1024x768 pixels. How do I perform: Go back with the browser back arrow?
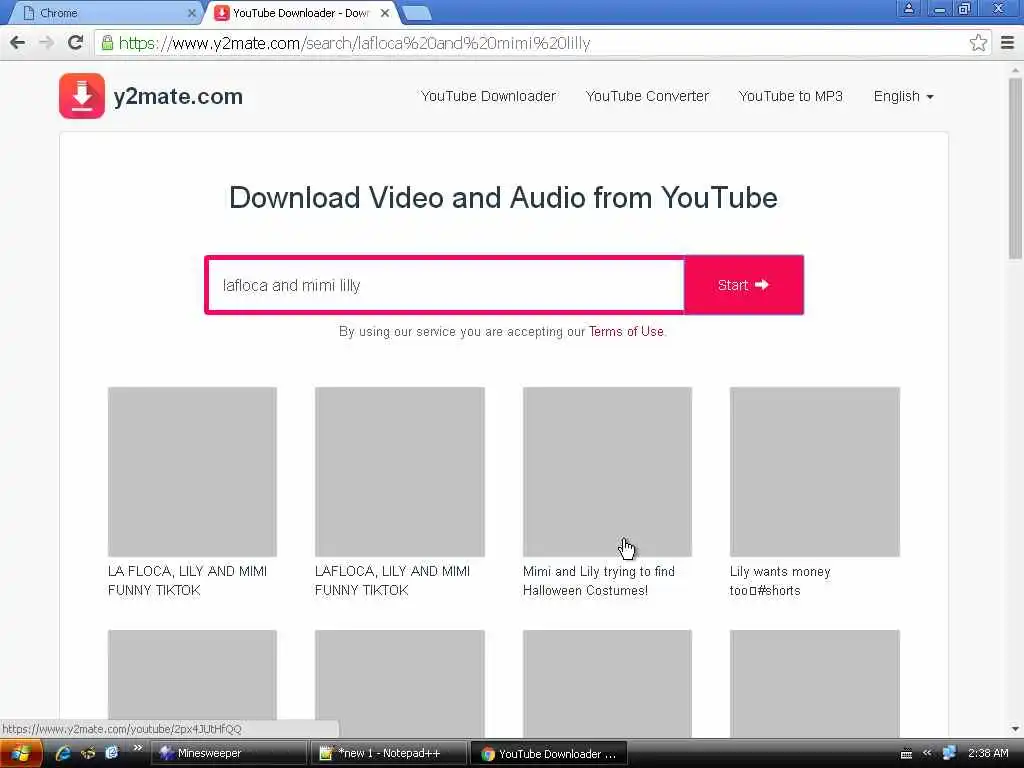18,43
